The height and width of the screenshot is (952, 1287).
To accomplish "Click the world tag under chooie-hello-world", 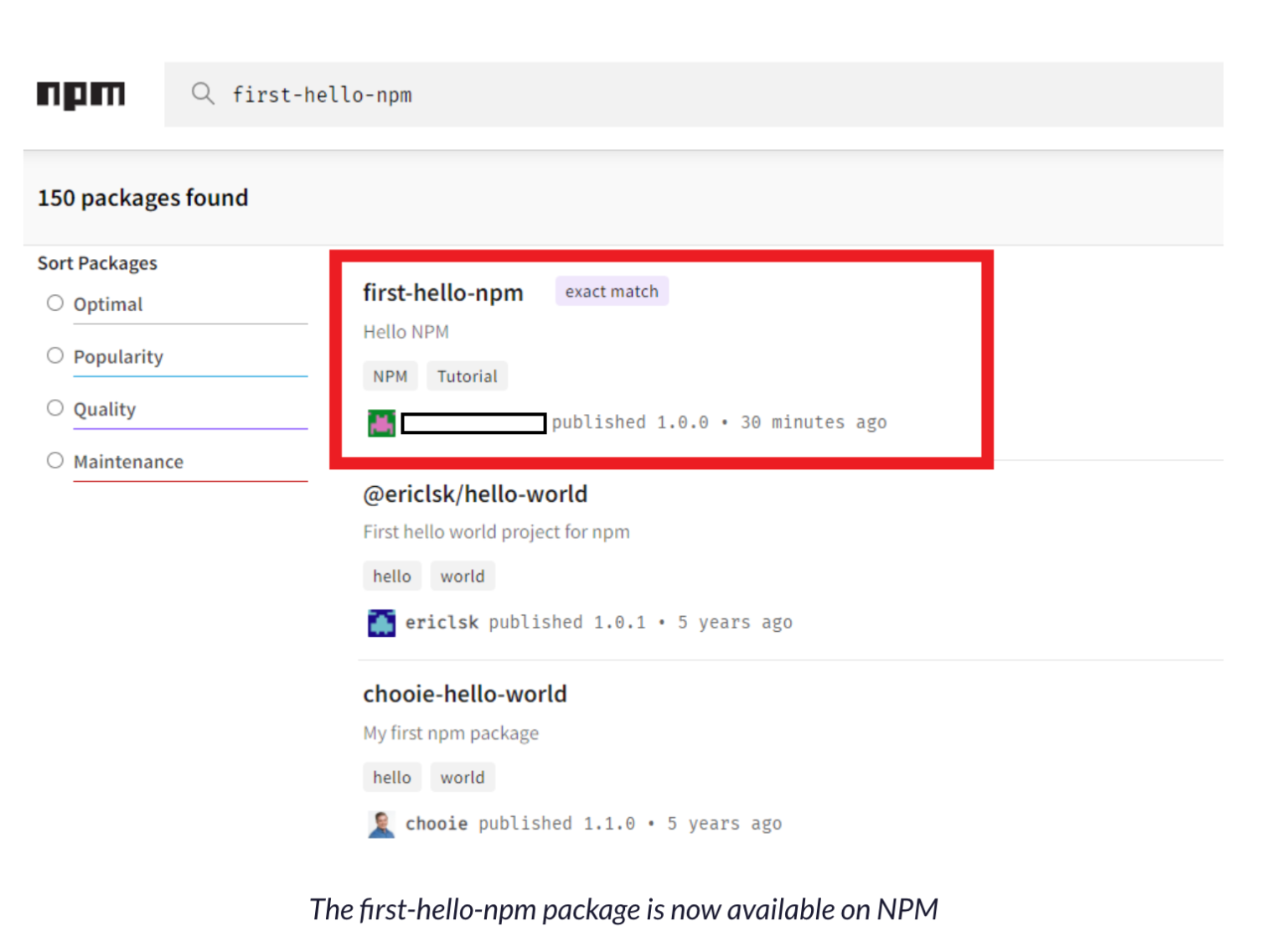I will (463, 777).
